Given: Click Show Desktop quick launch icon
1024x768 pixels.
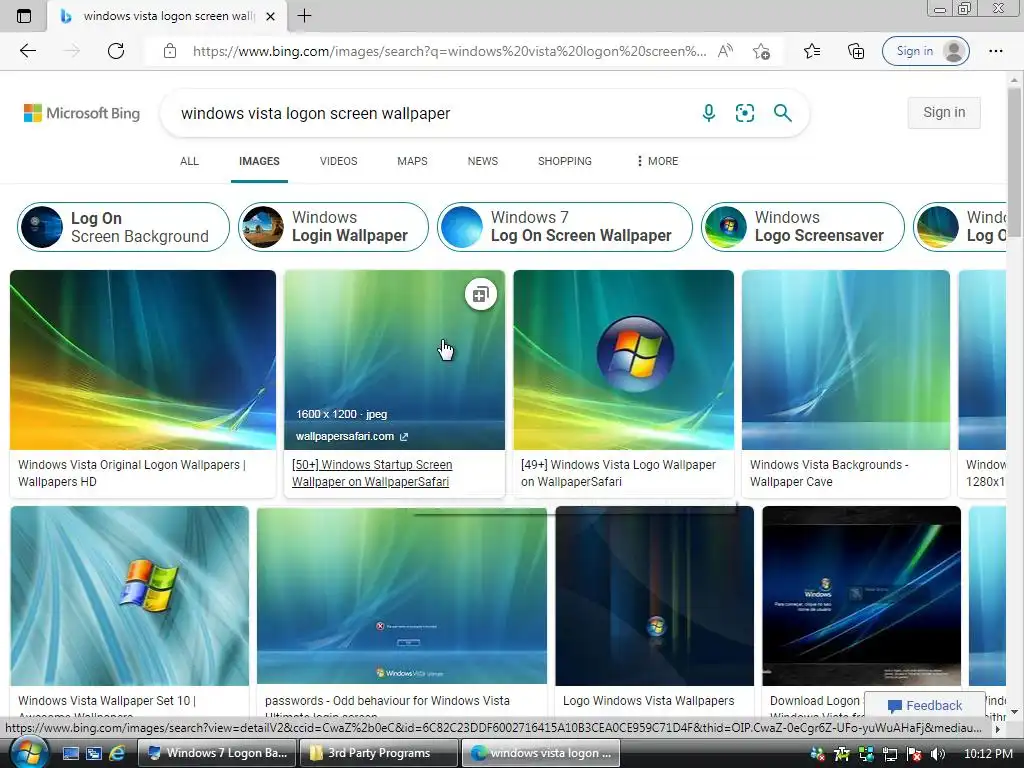Looking at the screenshot, I should click(71, 753).
